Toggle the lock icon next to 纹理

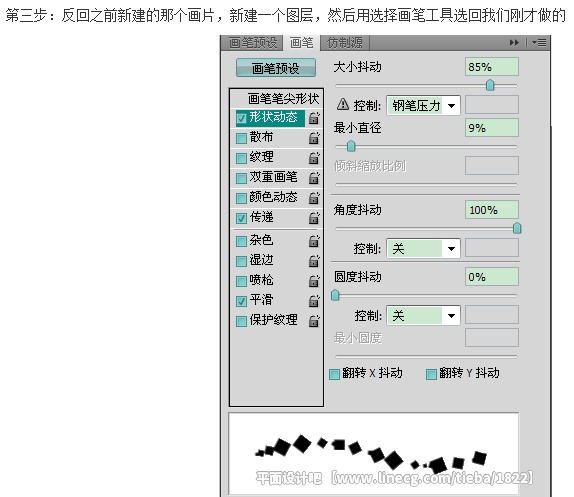314,158
